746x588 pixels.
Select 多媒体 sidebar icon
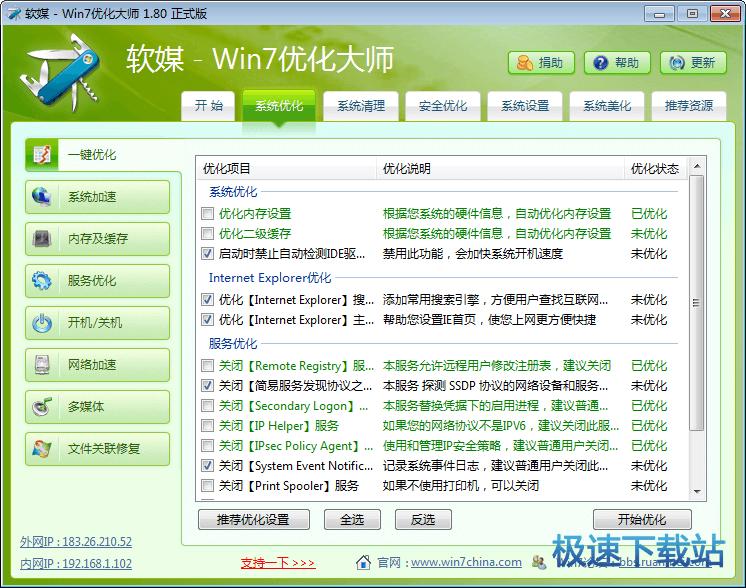point(42,407)
